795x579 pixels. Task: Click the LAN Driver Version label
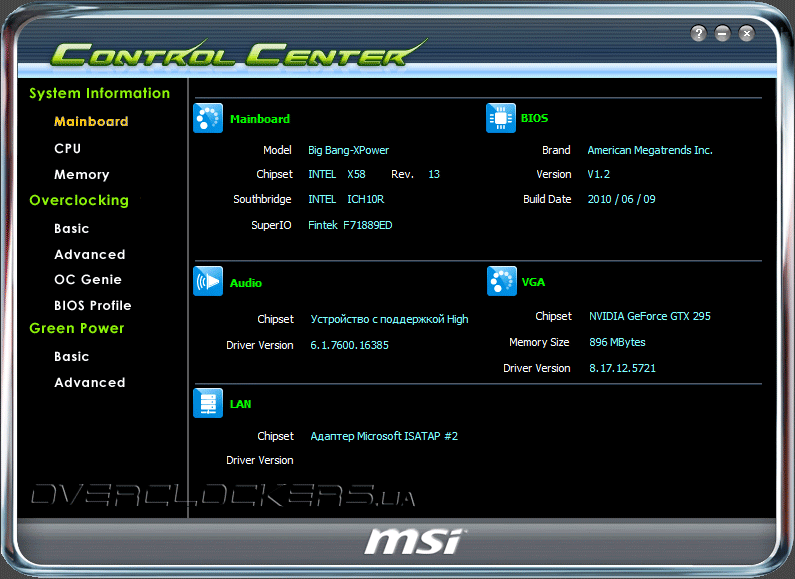pos(260,460)
